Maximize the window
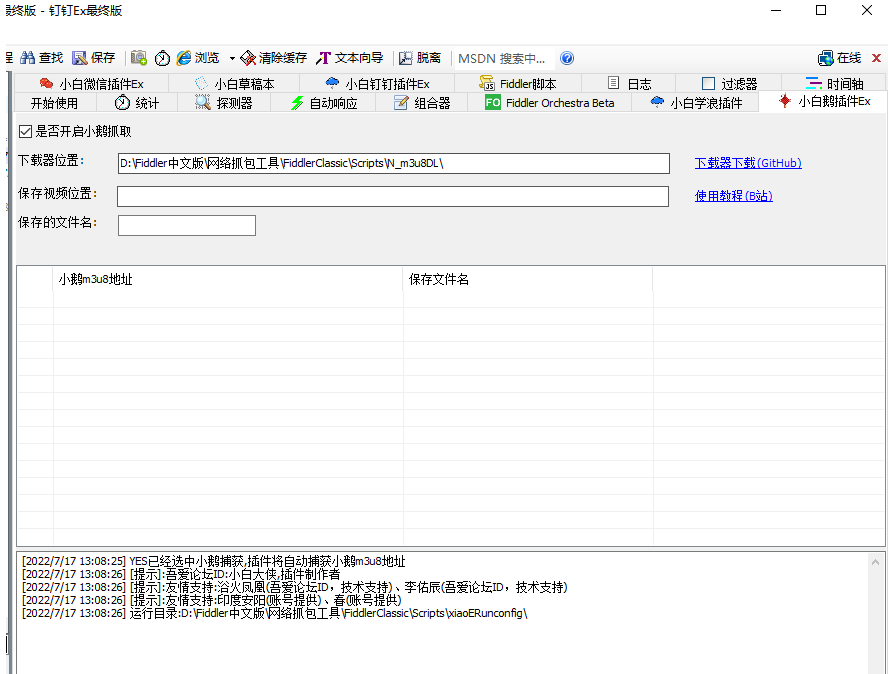The width and height of the screenshot is (888, 674). 821,10
